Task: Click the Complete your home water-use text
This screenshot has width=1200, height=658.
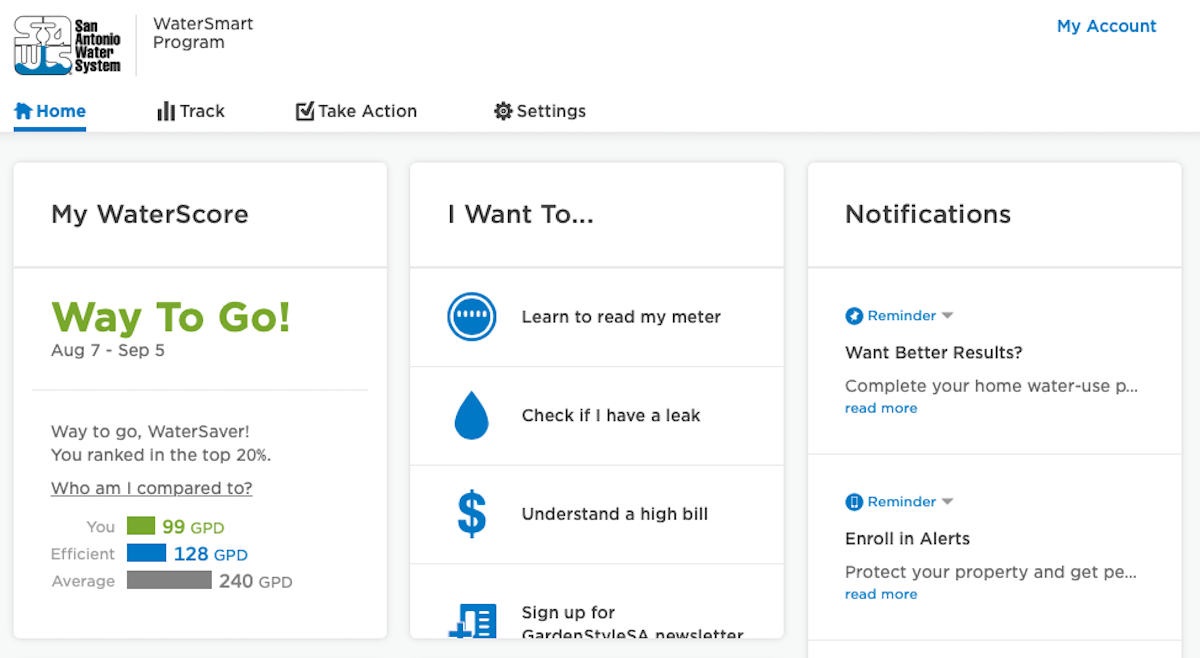Action: [x=992, y=386]
